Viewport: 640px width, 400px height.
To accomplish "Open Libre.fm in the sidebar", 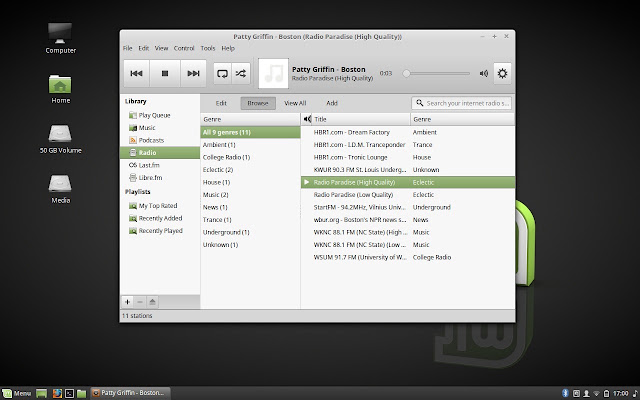I will point(160,178).
